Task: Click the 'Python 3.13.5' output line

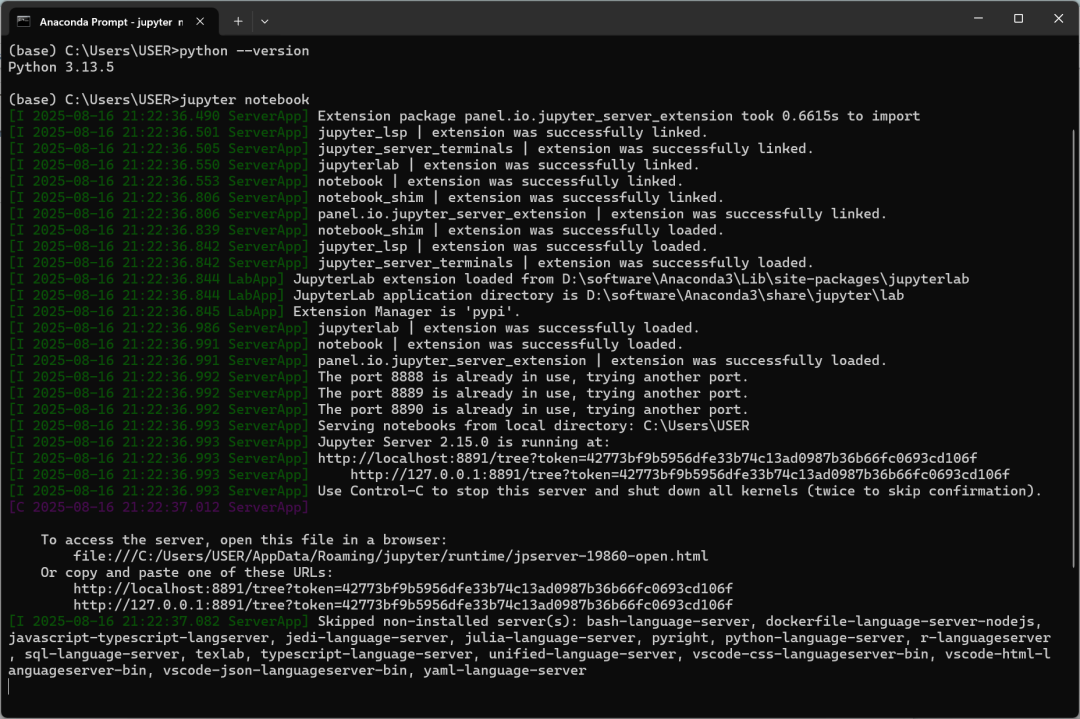Action: coord(61,67)
